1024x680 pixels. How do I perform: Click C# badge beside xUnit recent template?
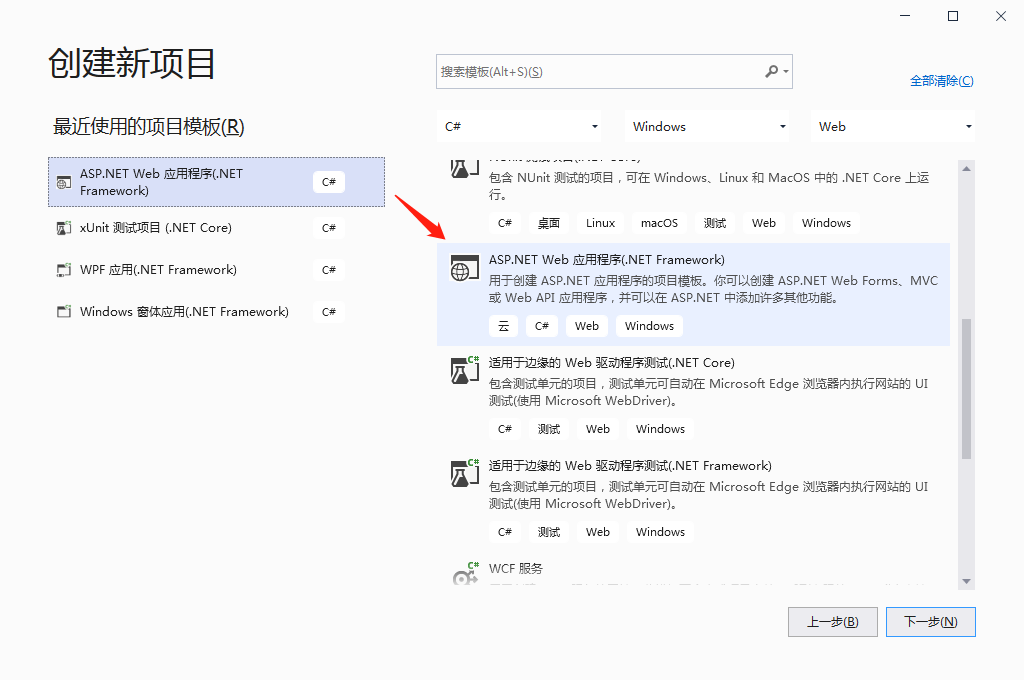point(328,228)
